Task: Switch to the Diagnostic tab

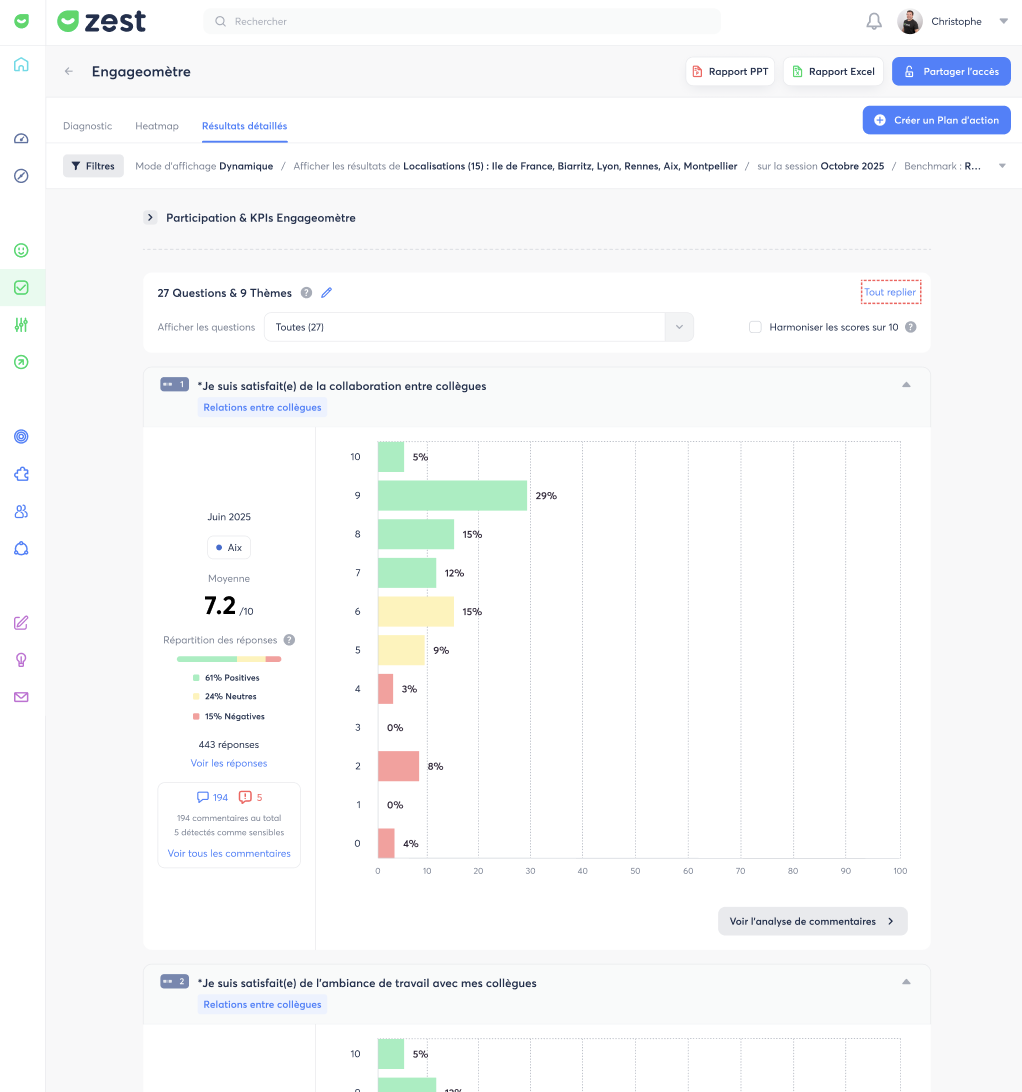Action: click(87, 126)
